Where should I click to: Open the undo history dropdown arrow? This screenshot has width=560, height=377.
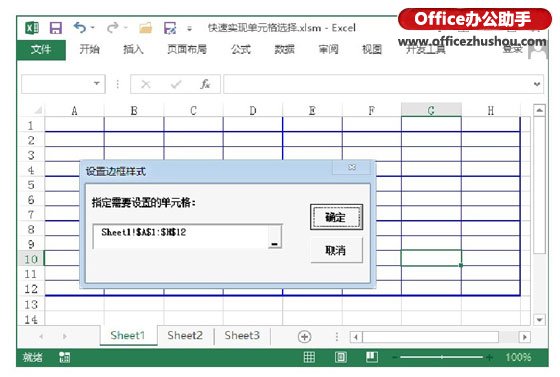pos(92,27)
